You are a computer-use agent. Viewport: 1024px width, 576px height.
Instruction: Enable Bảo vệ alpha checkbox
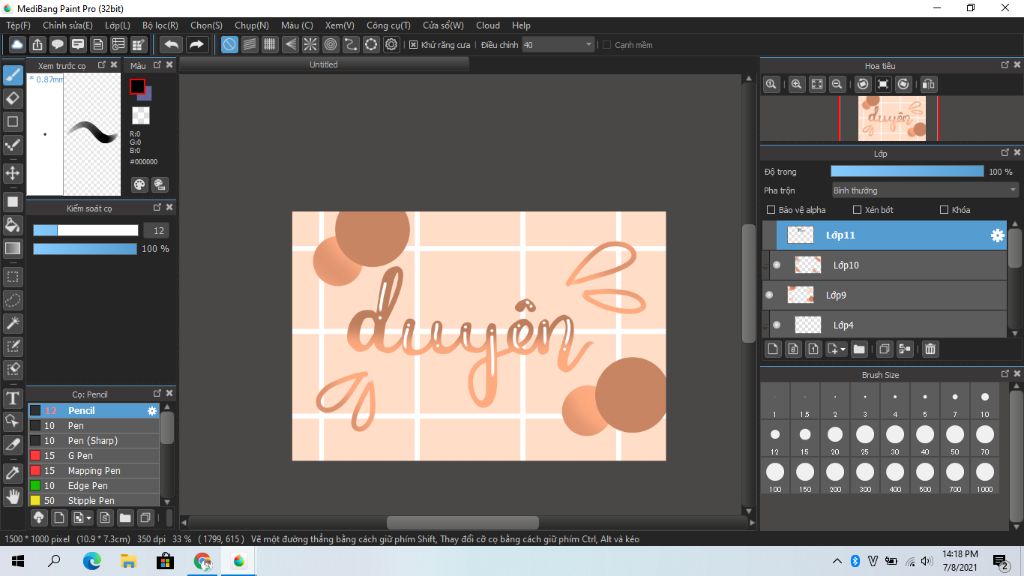tap(771, 210)
